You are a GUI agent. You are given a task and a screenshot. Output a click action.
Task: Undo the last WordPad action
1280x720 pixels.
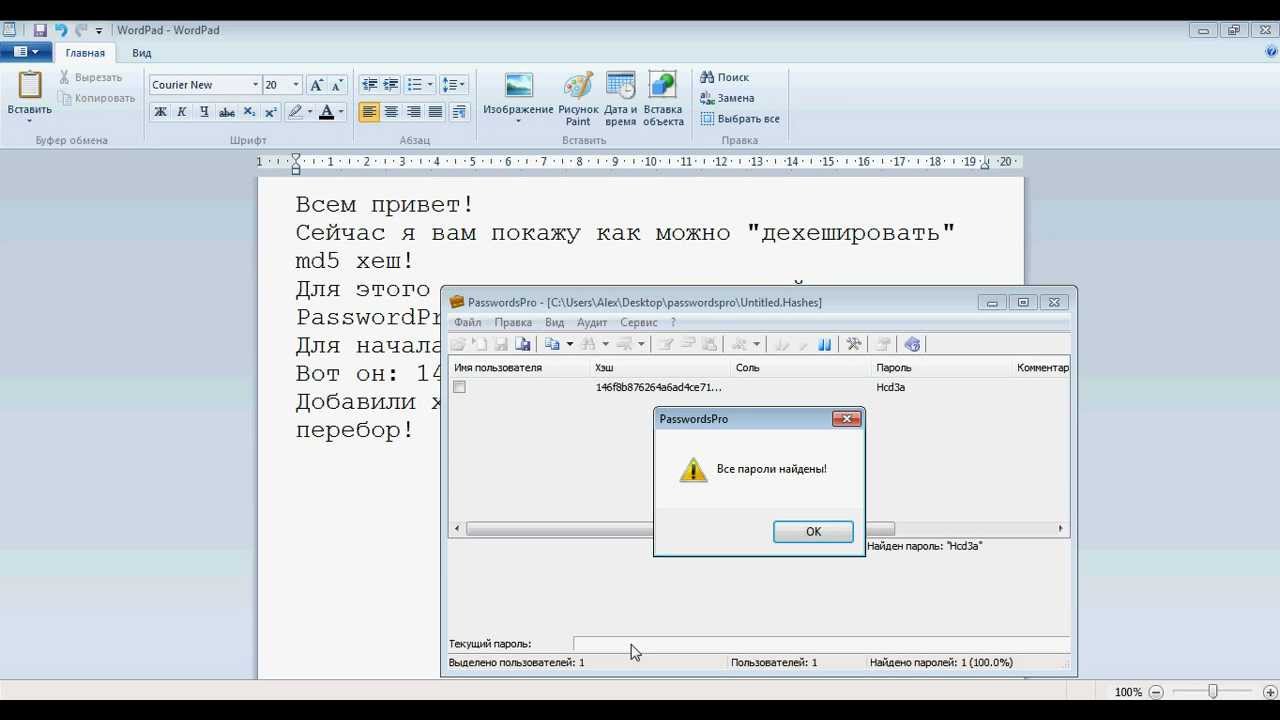pyautogui.click(x=60, y=30)
